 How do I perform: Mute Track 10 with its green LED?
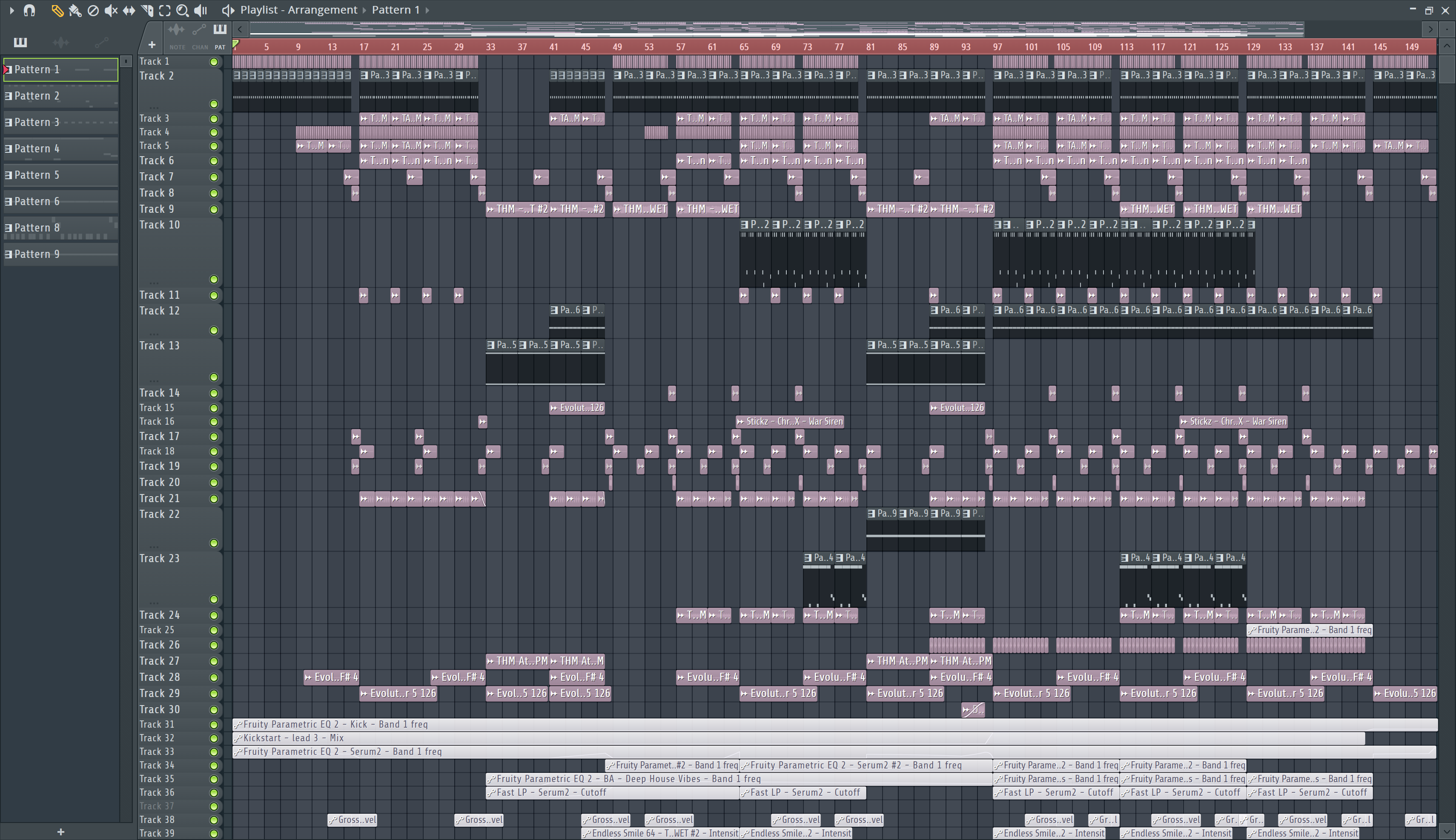coord(214,279)
